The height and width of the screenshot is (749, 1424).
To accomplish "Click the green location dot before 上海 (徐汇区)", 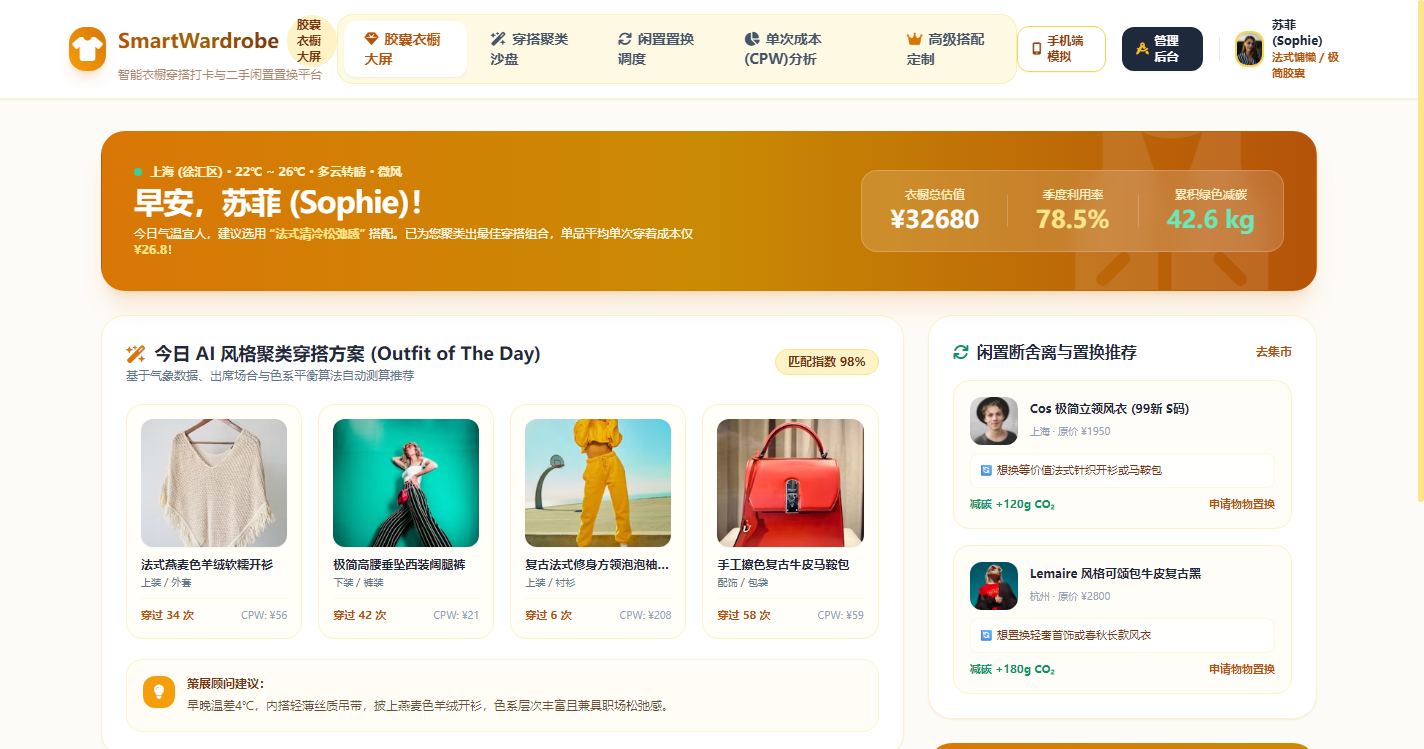I will click(x=138, y=172).
